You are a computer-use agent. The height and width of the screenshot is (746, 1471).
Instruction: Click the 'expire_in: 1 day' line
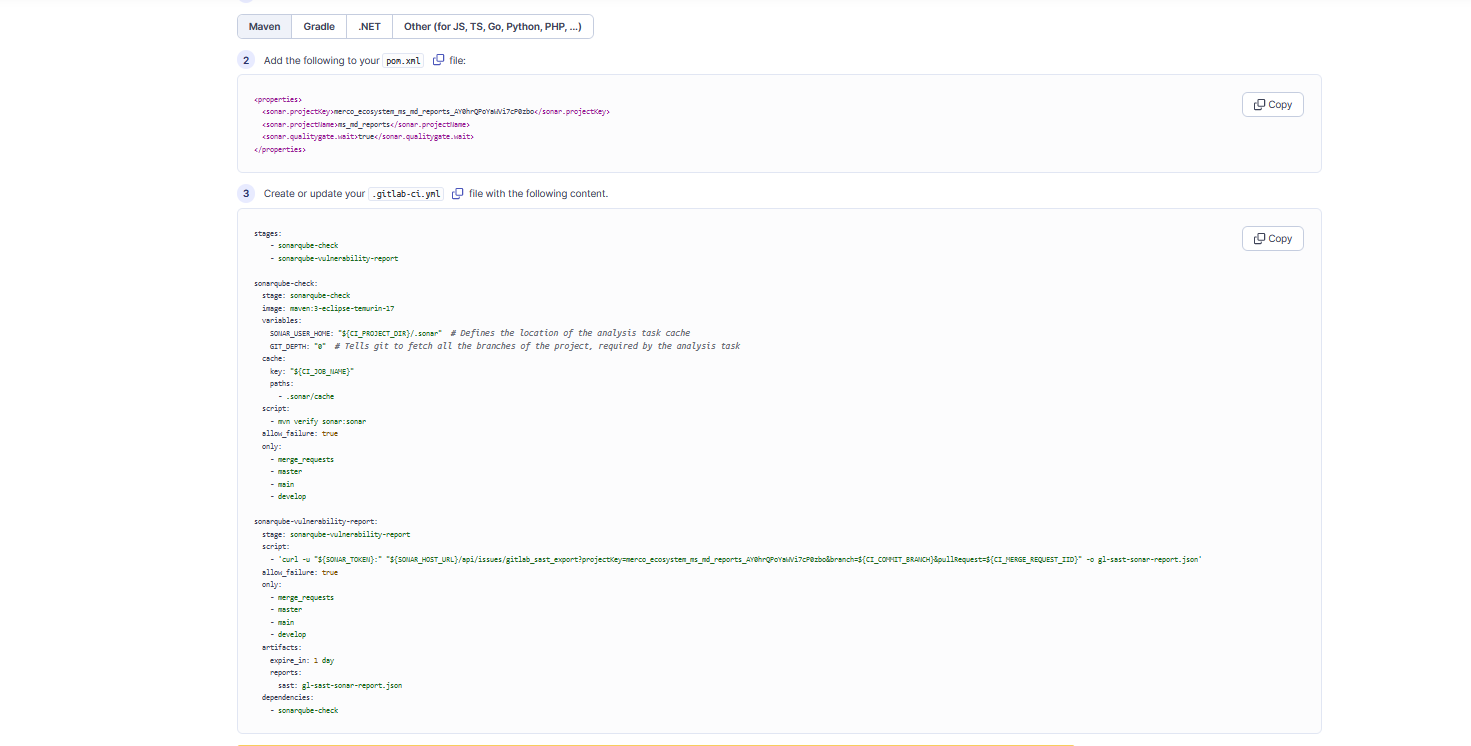pos(302,660)
